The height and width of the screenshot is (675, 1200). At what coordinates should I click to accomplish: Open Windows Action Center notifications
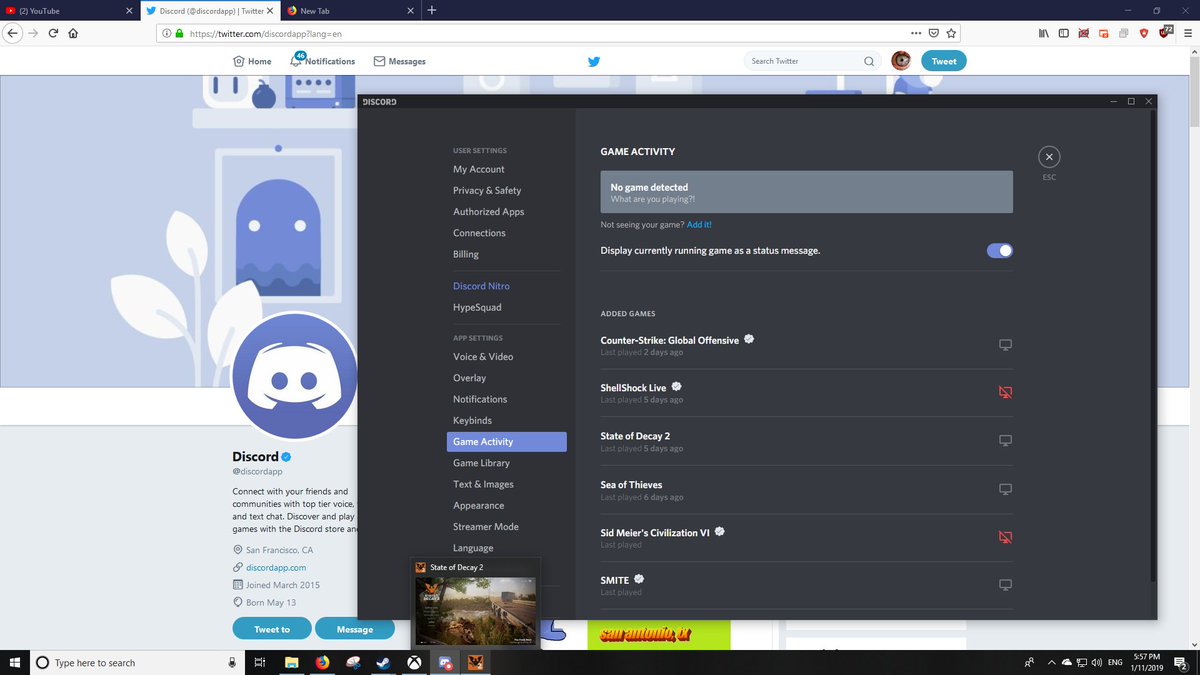[x=1181, y=662]
